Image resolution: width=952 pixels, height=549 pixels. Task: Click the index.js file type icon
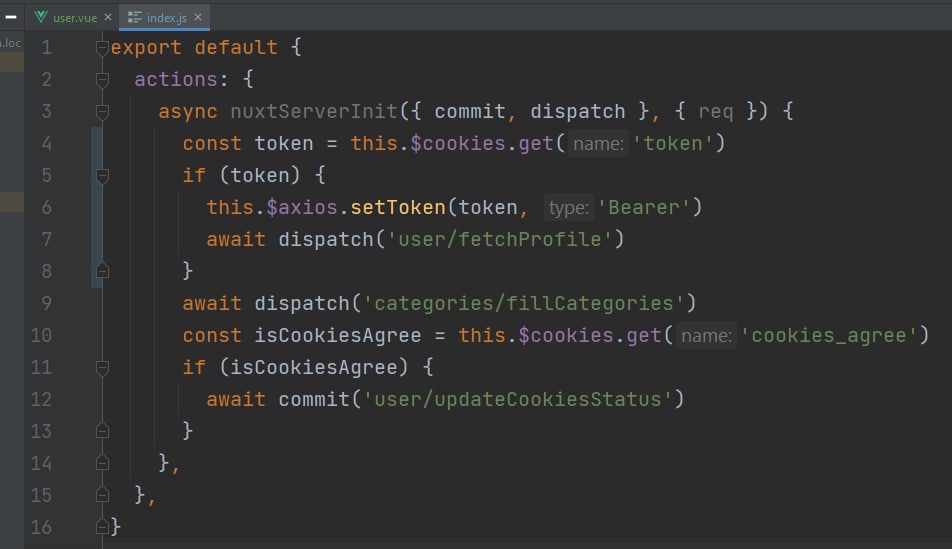click(134, 18)
